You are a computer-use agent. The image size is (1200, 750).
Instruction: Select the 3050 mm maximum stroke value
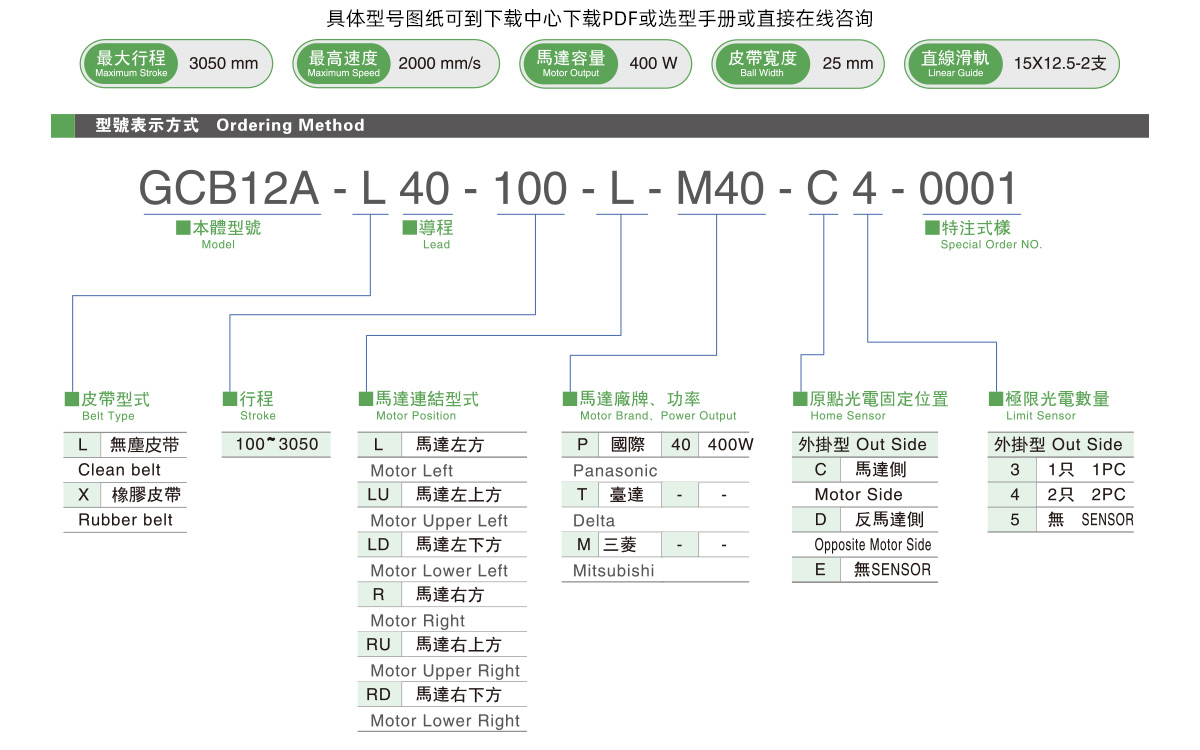pyautogui.click(x=223, y=63)
